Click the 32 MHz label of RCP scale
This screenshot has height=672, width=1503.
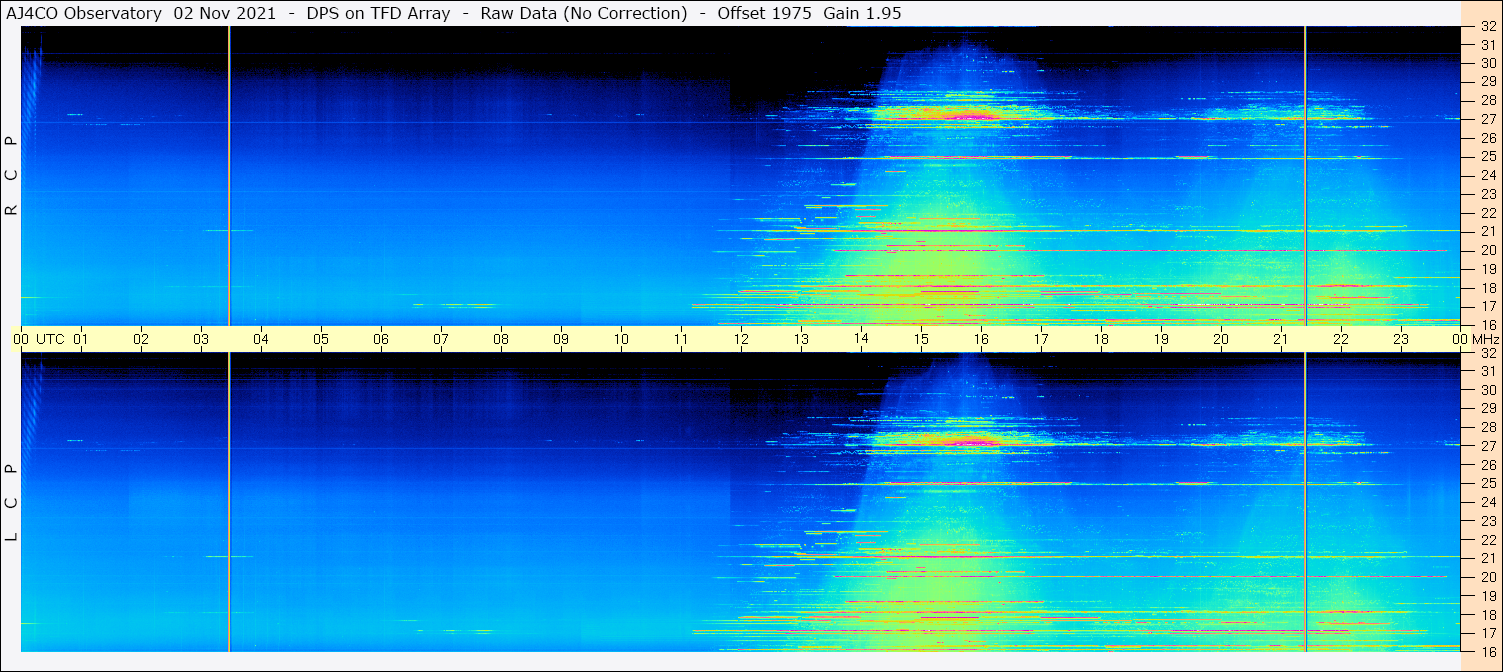coord(1487,27)
